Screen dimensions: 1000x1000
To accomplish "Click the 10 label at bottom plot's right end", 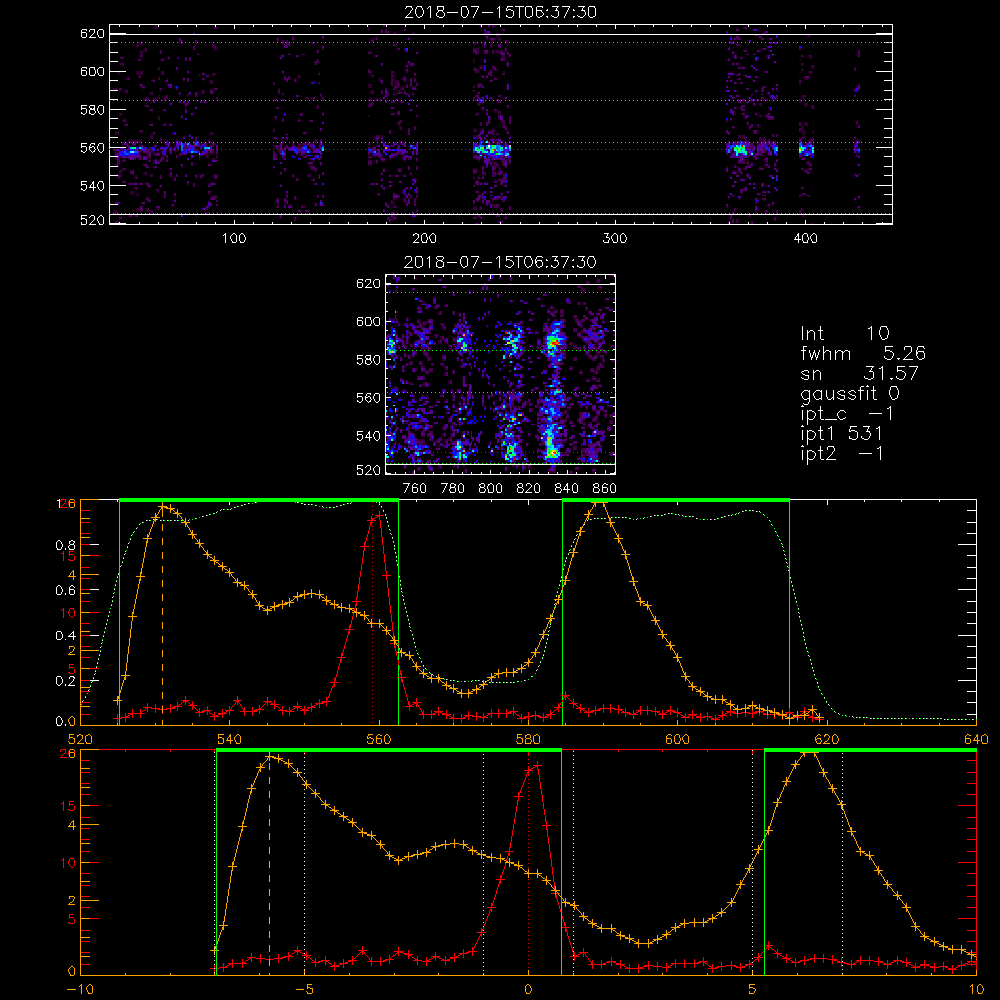I will click(x=976, y=990).
